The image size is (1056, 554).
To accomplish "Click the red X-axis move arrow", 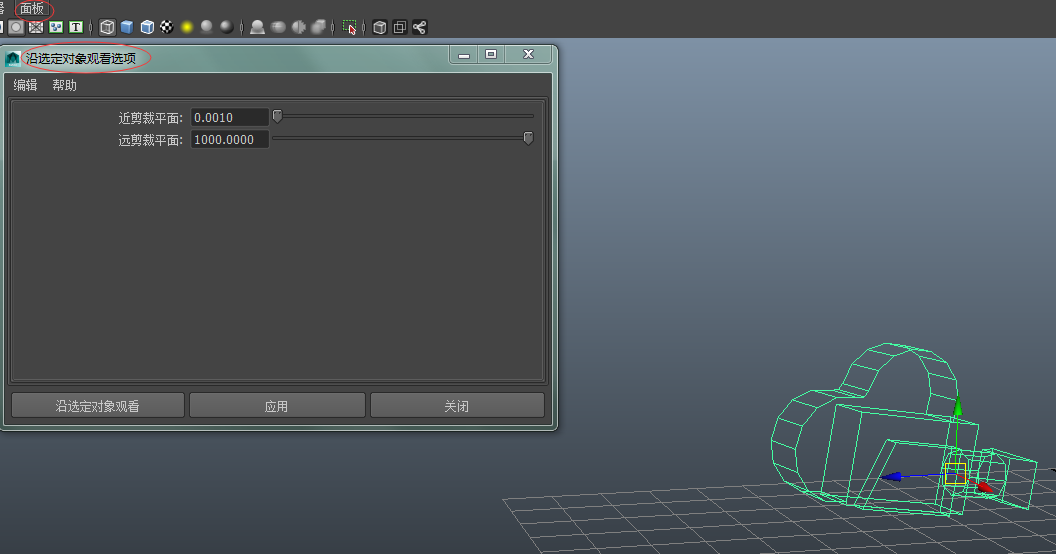I will coord(985,485).
